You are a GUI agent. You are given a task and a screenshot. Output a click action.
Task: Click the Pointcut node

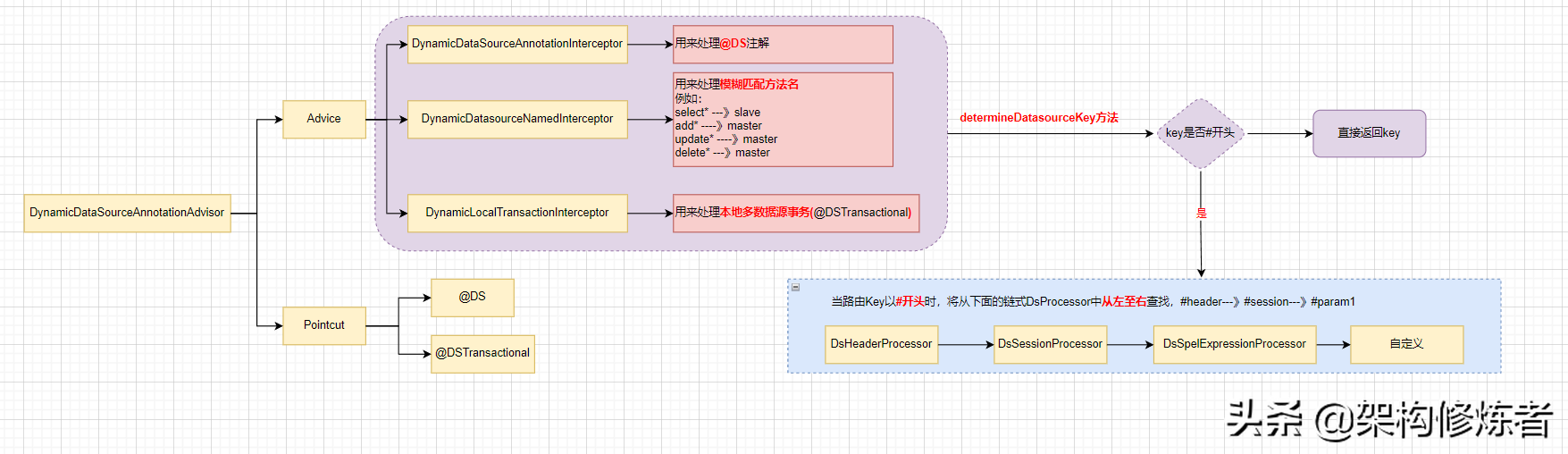324,325
